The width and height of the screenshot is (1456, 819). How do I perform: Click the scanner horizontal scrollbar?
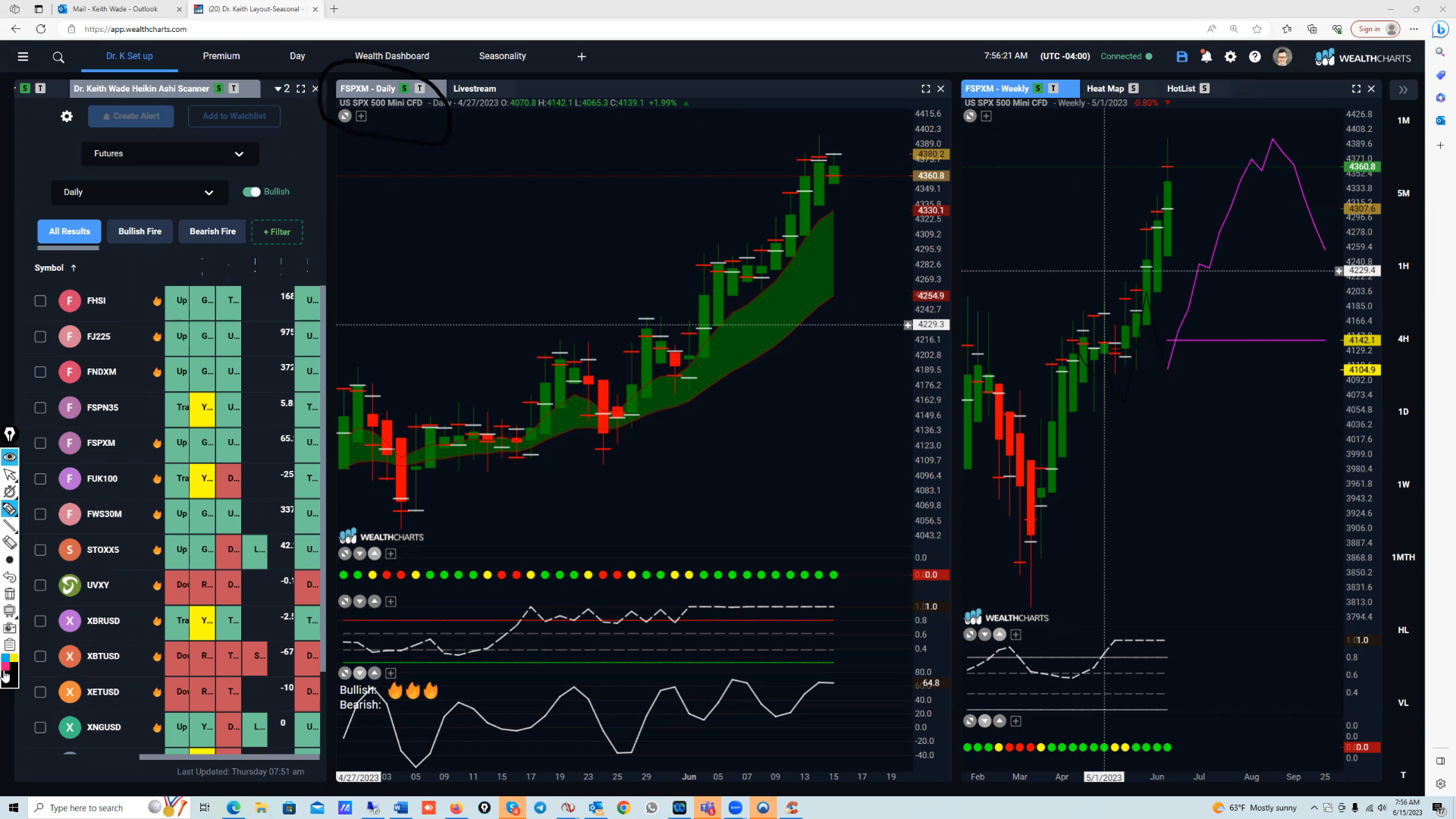(x=230, y=757)
